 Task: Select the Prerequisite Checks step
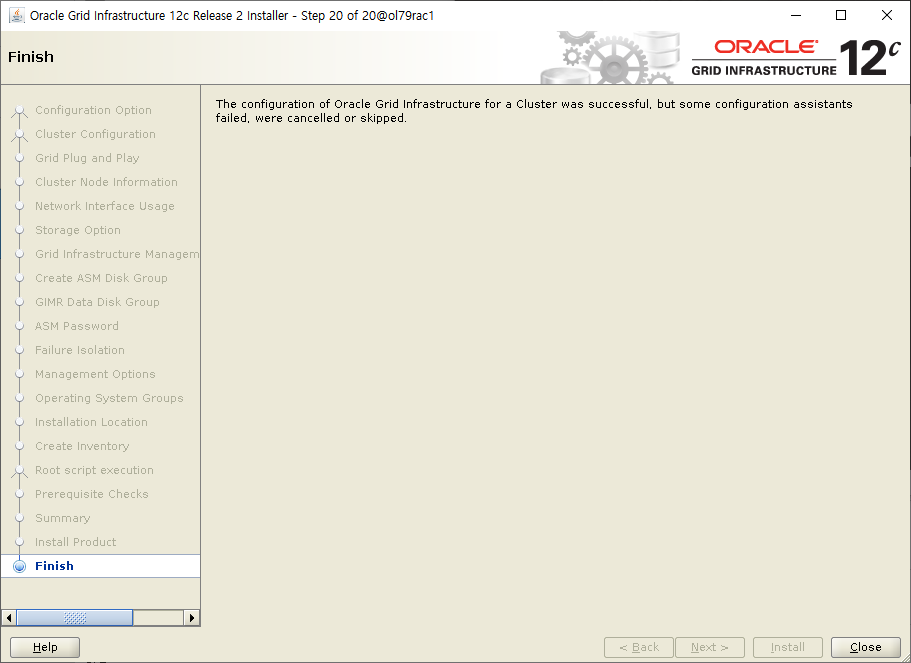pos(92,494)
